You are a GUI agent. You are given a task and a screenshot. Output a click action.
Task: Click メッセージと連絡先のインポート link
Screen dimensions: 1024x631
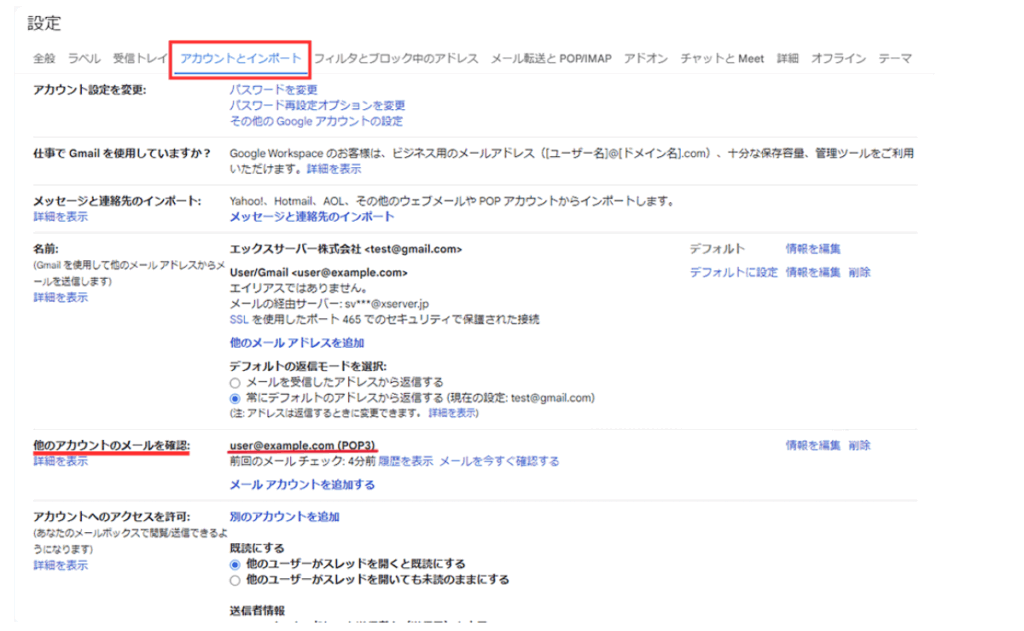coord(312,217)
